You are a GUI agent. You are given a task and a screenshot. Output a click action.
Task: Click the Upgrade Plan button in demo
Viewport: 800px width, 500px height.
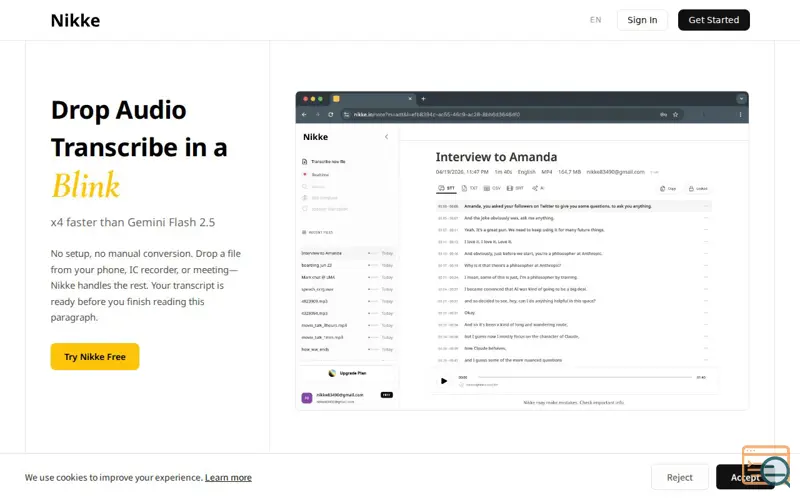pos(347,373)
